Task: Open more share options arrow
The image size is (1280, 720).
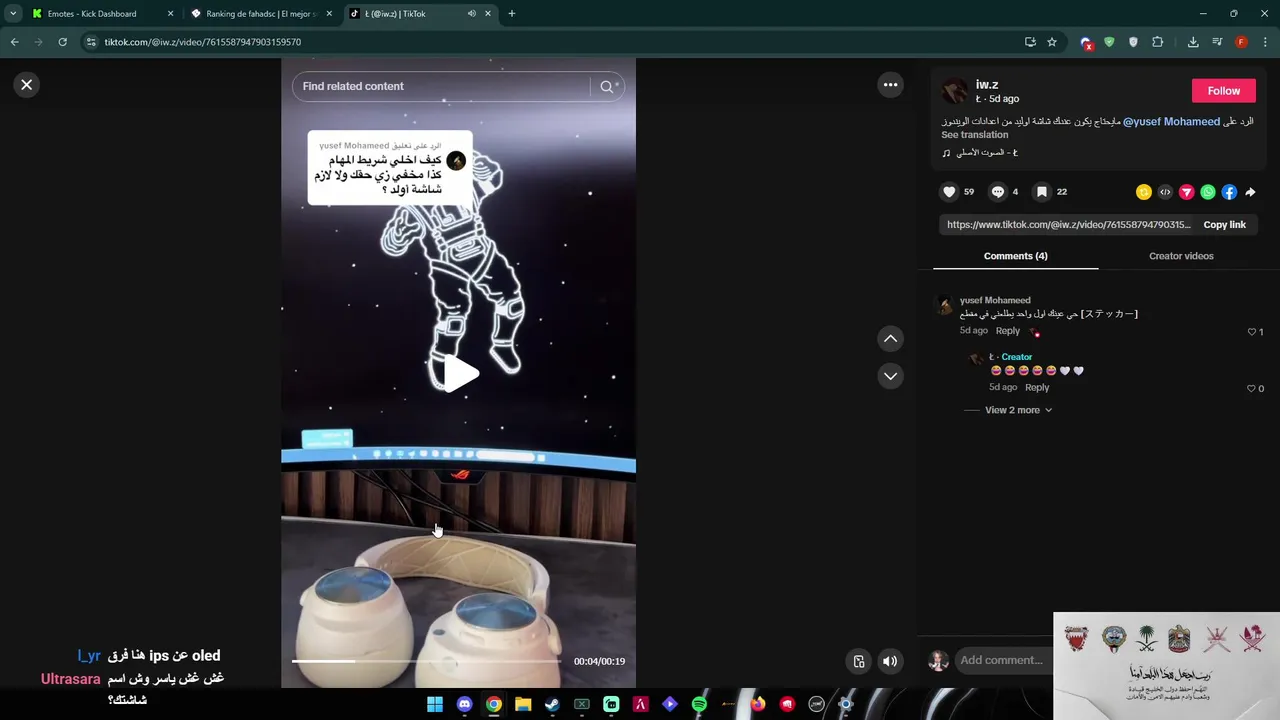Action: click(1250, 192)
